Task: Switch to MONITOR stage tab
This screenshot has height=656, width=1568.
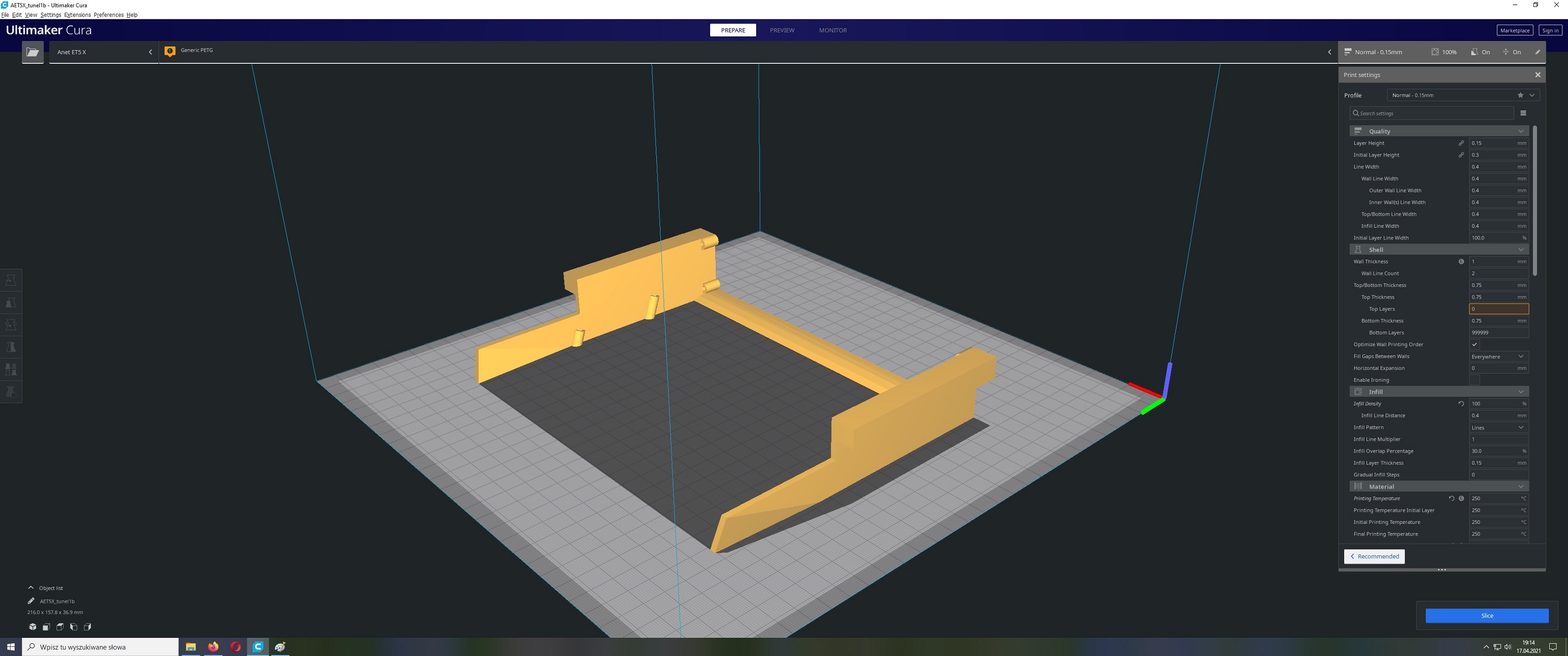Action: tap(833, 30)
